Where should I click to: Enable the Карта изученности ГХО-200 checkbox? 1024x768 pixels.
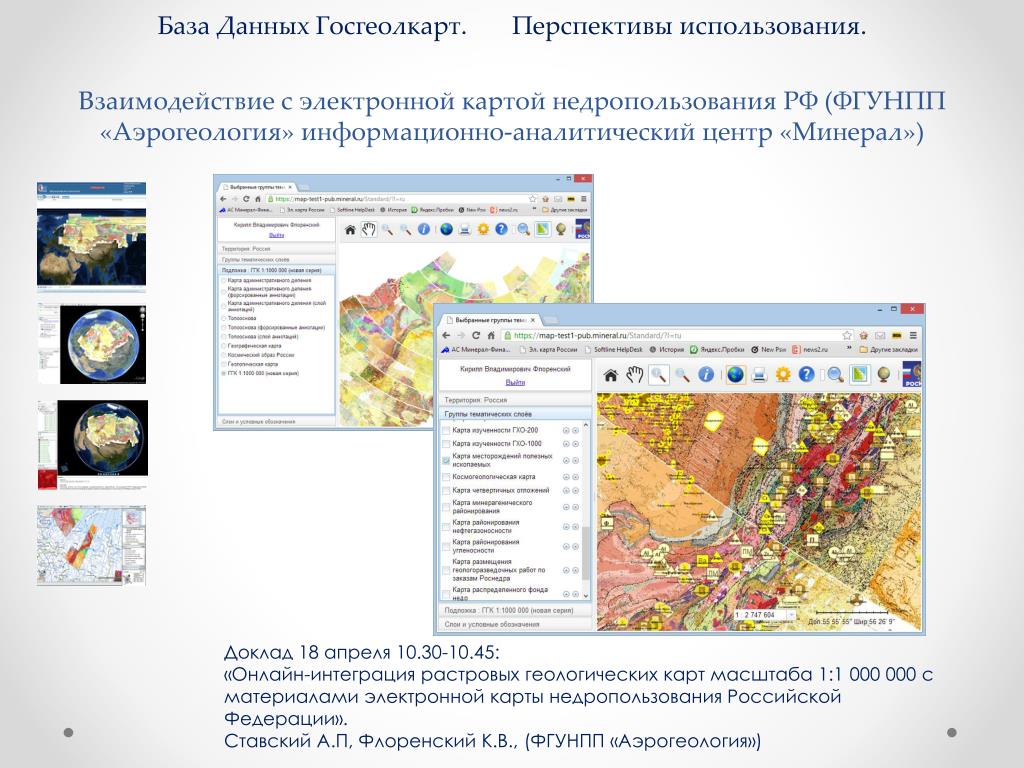tap(447, 430)
